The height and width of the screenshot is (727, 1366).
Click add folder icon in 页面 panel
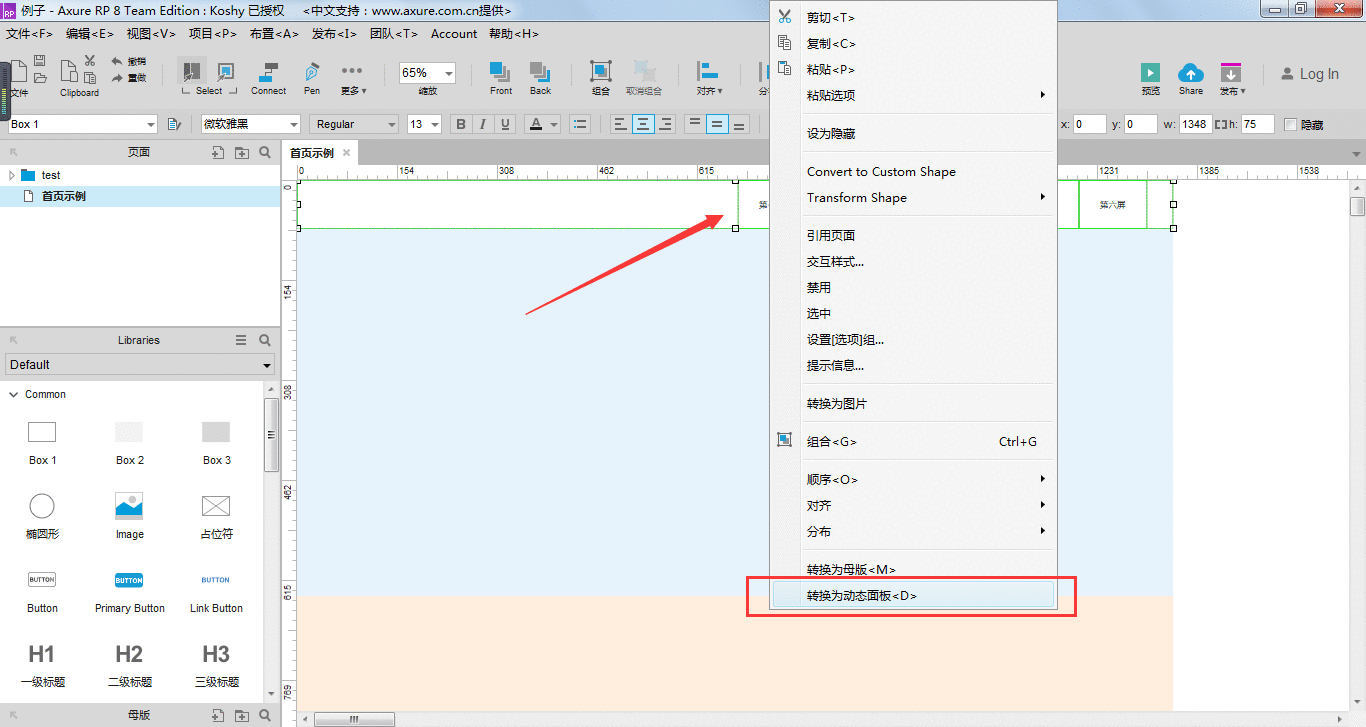242,153
